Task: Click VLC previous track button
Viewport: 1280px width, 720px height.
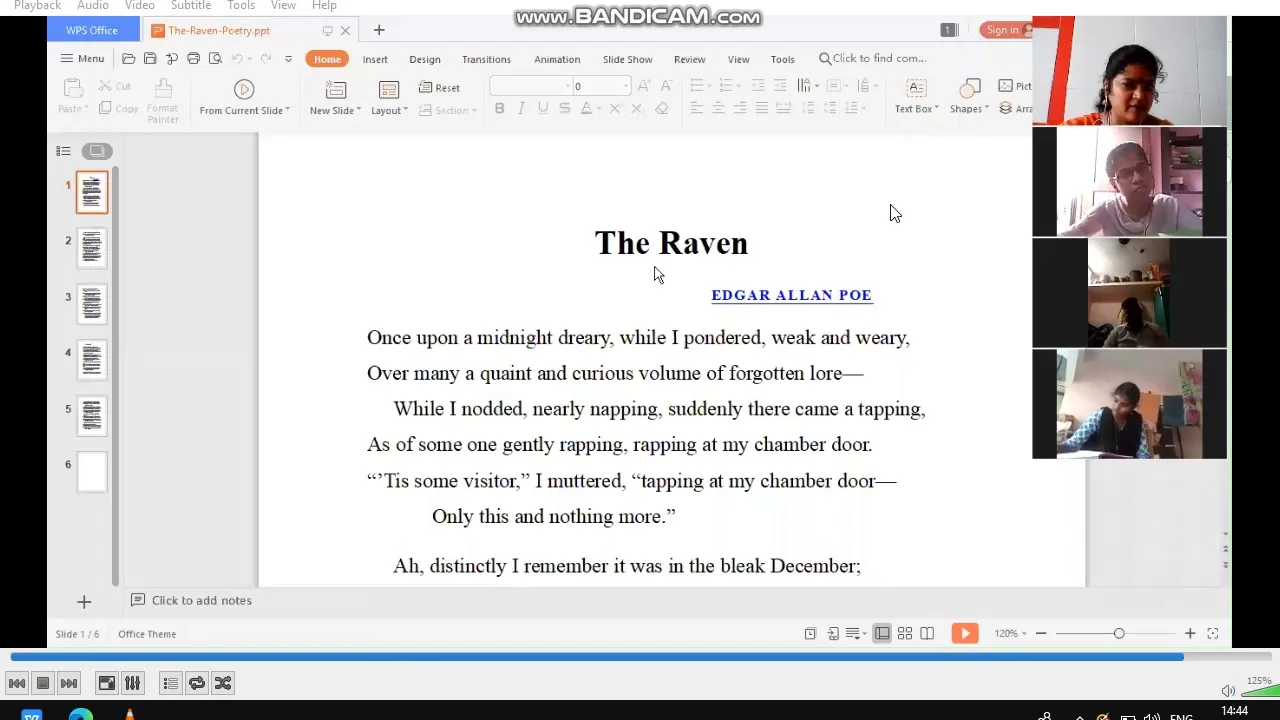Action: click(x=17, y=684)
